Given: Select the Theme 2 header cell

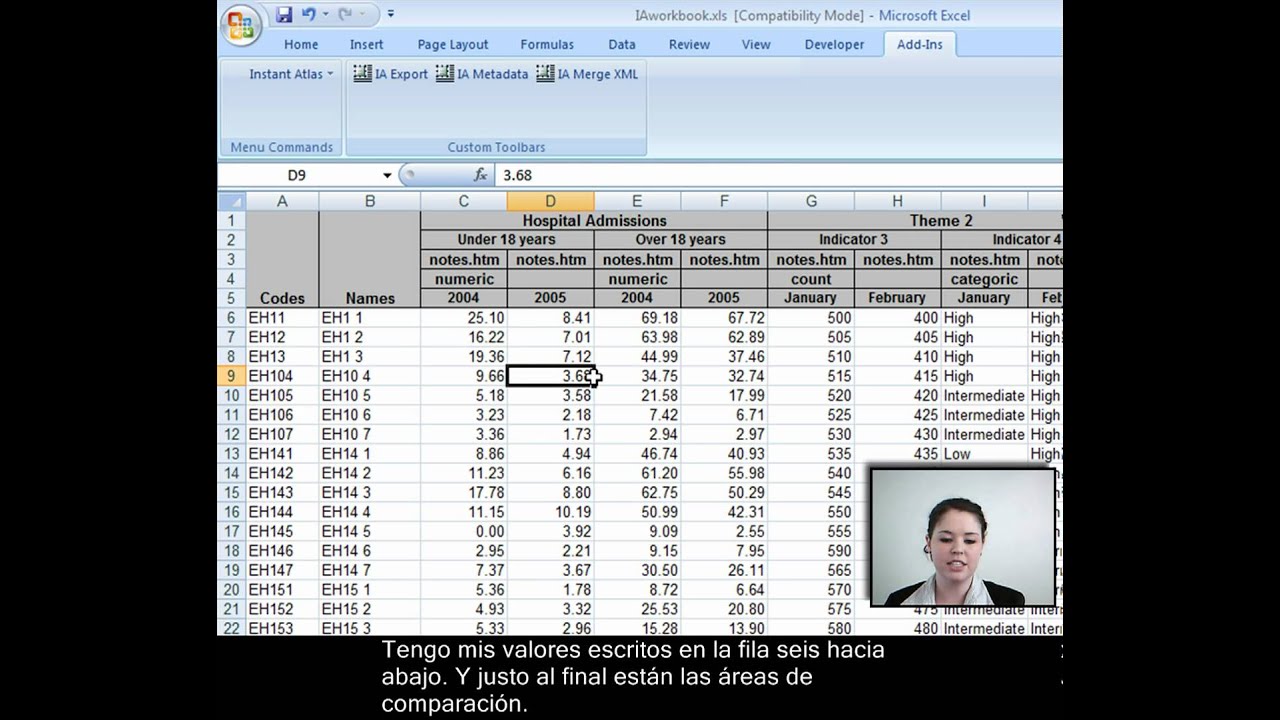Looking at the screenshot, I should point(941,221).
